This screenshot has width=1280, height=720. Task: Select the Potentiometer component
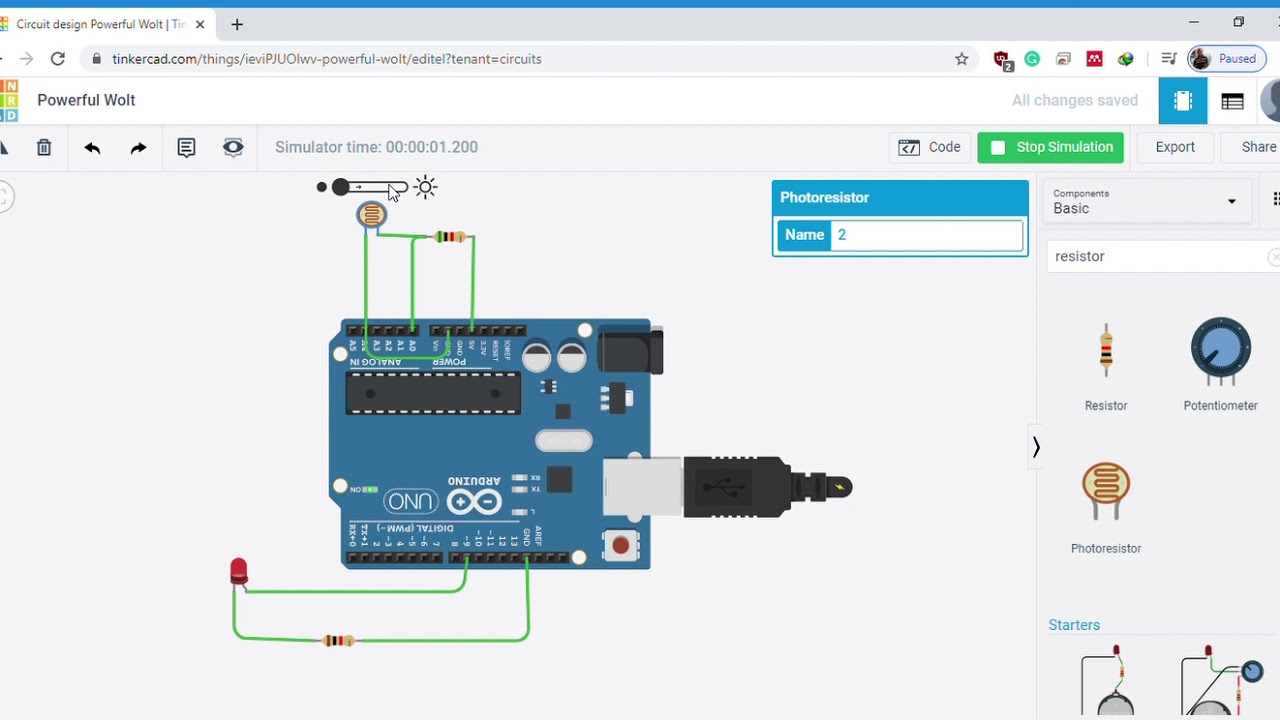(1220, 365)
